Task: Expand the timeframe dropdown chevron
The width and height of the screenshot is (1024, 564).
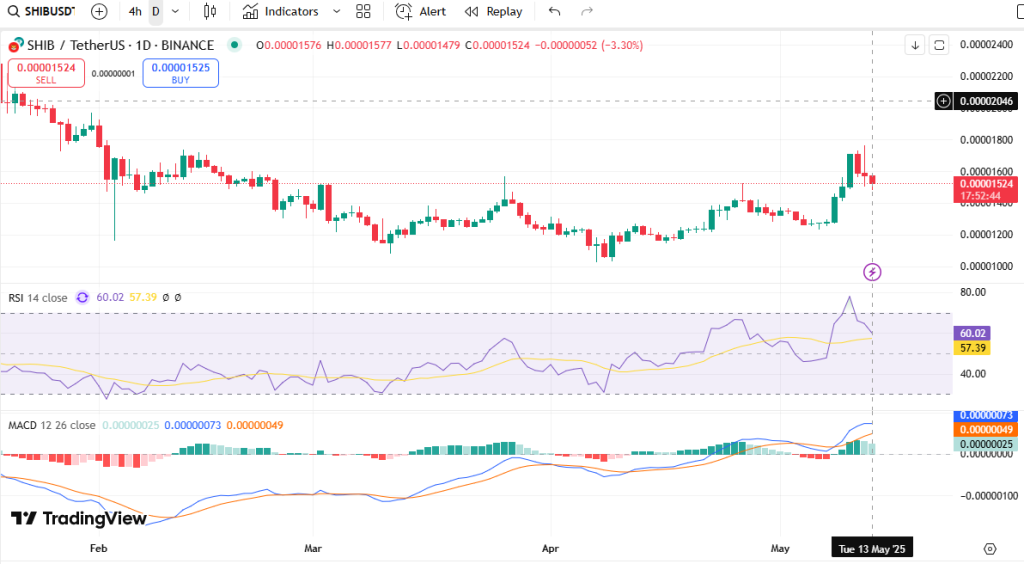Action: point(175,11)
